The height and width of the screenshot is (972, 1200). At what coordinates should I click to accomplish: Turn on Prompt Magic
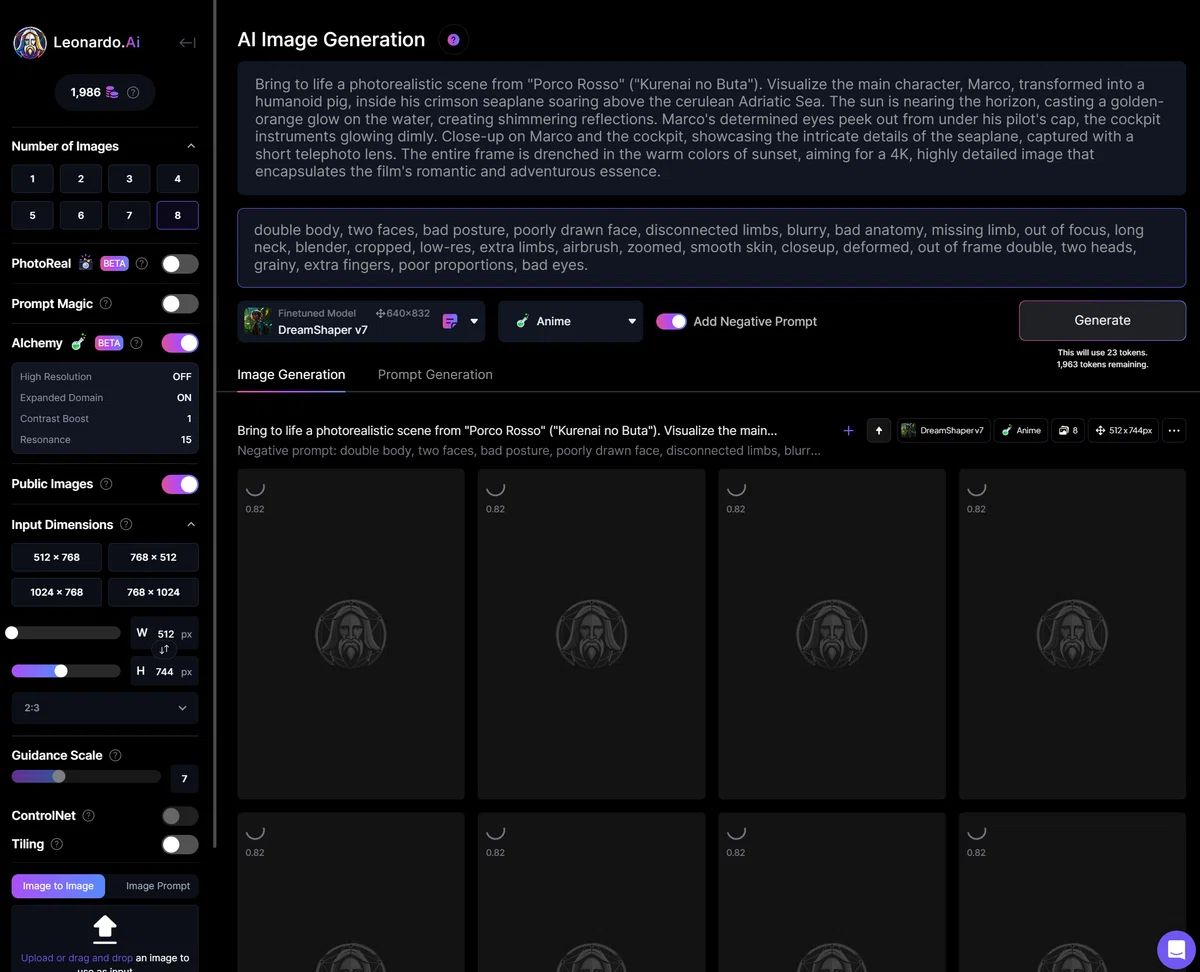[180, 304]
